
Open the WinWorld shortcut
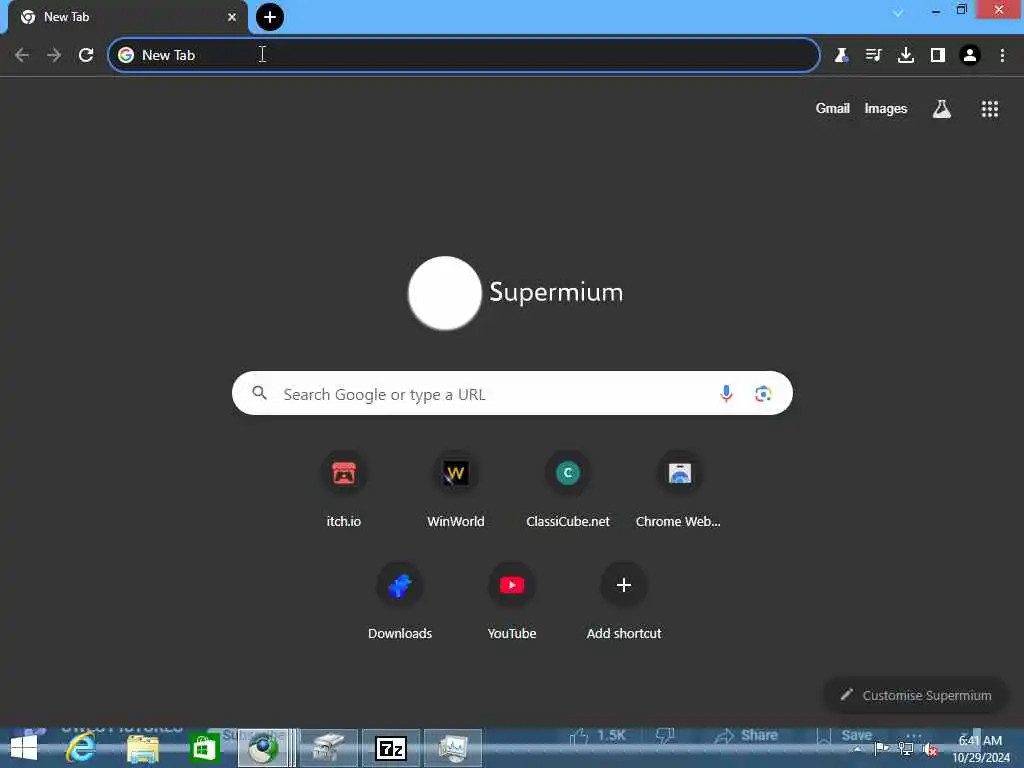(x=456, y=490)
